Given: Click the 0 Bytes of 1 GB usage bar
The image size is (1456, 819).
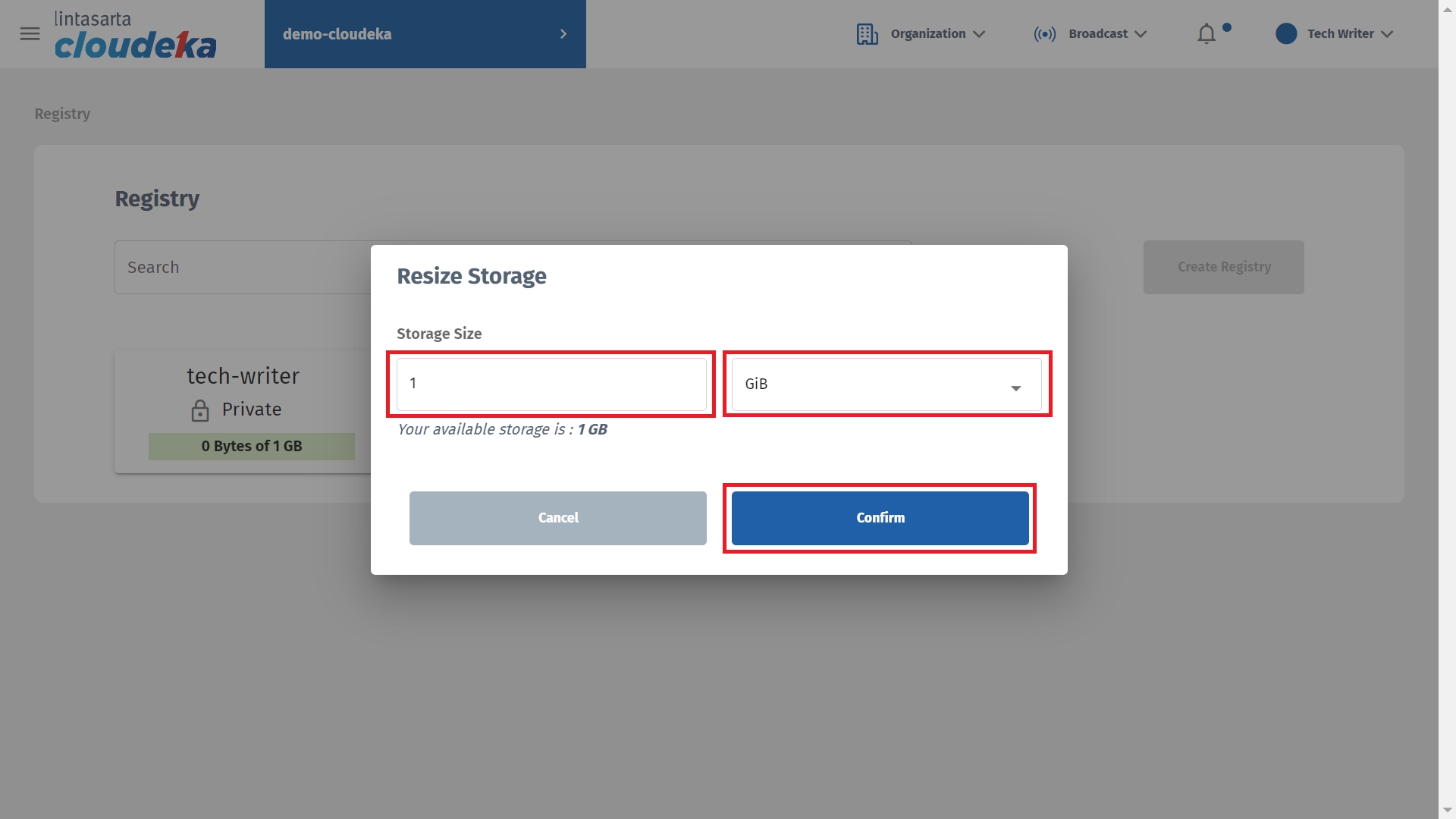Looking at the screenshot, I should pyautogui.click(x=251, y=447).
